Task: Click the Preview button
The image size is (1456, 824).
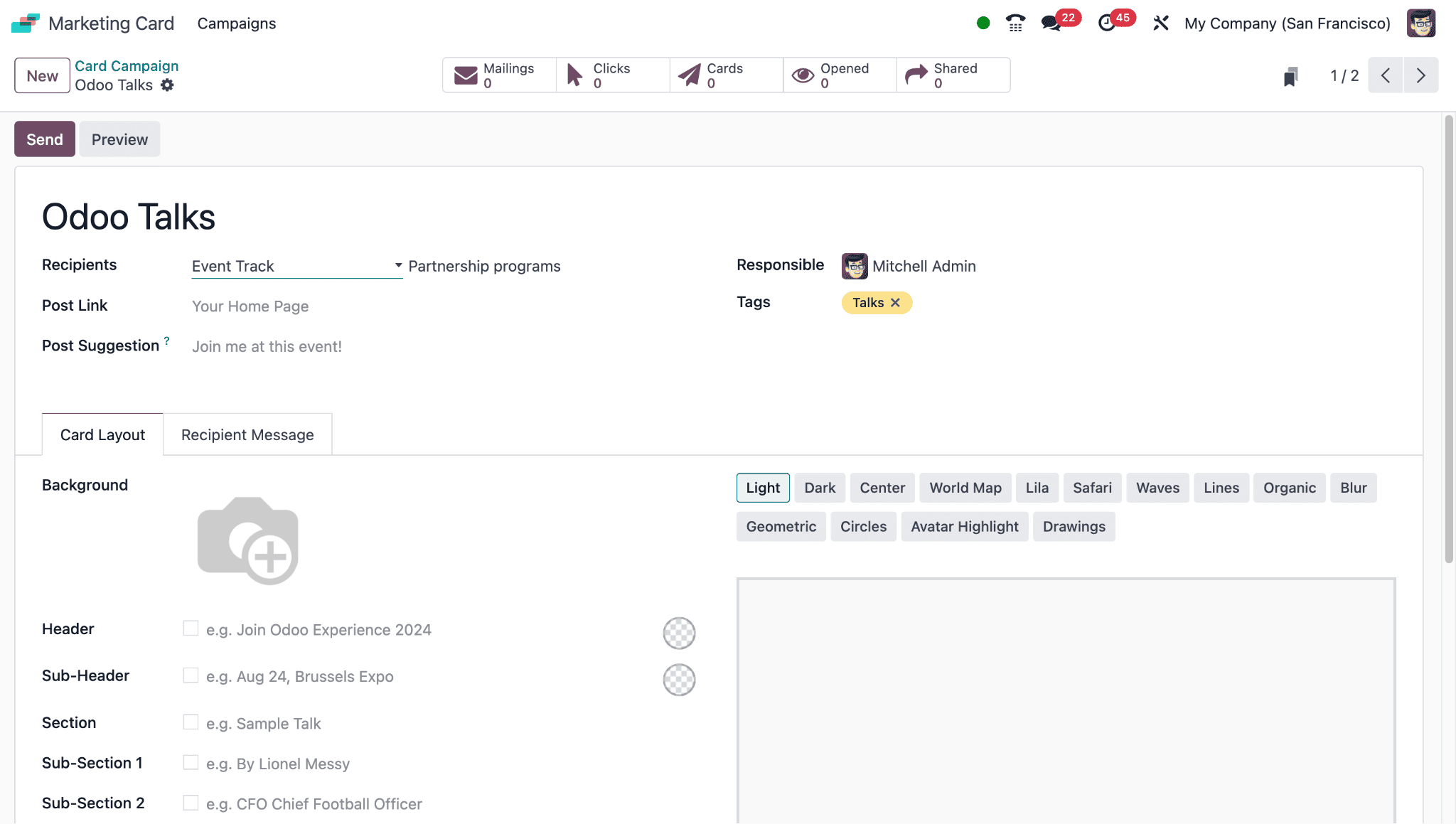Action: click(119, 139)
